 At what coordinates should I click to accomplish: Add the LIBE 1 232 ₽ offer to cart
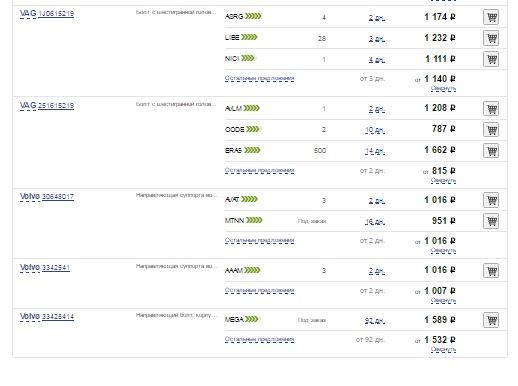[x=491, y=38]
